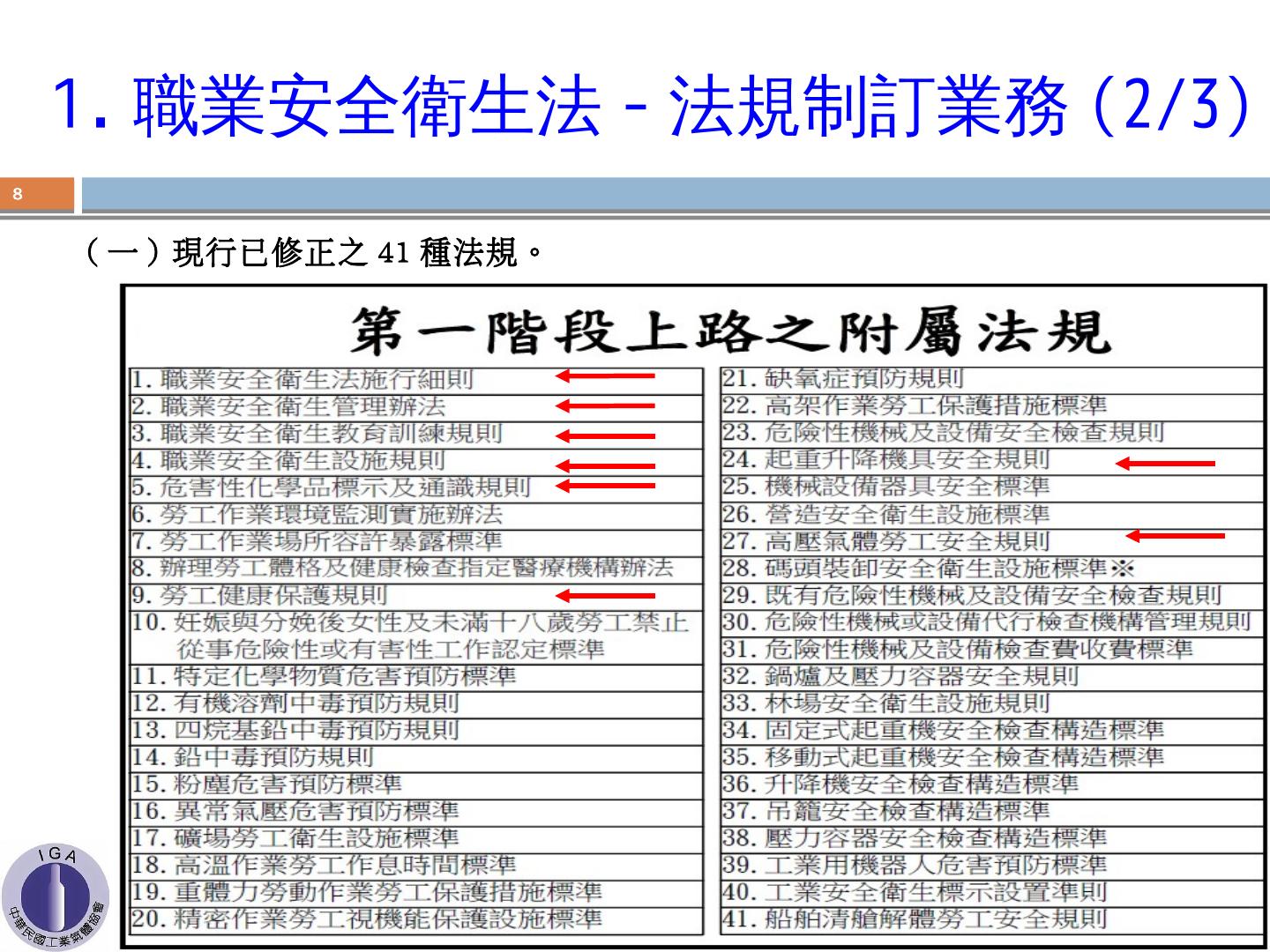
Task: Click row 32 鍋爐及壓力容器安全規則
Action: pyautogui.click(x=900, y=677)
